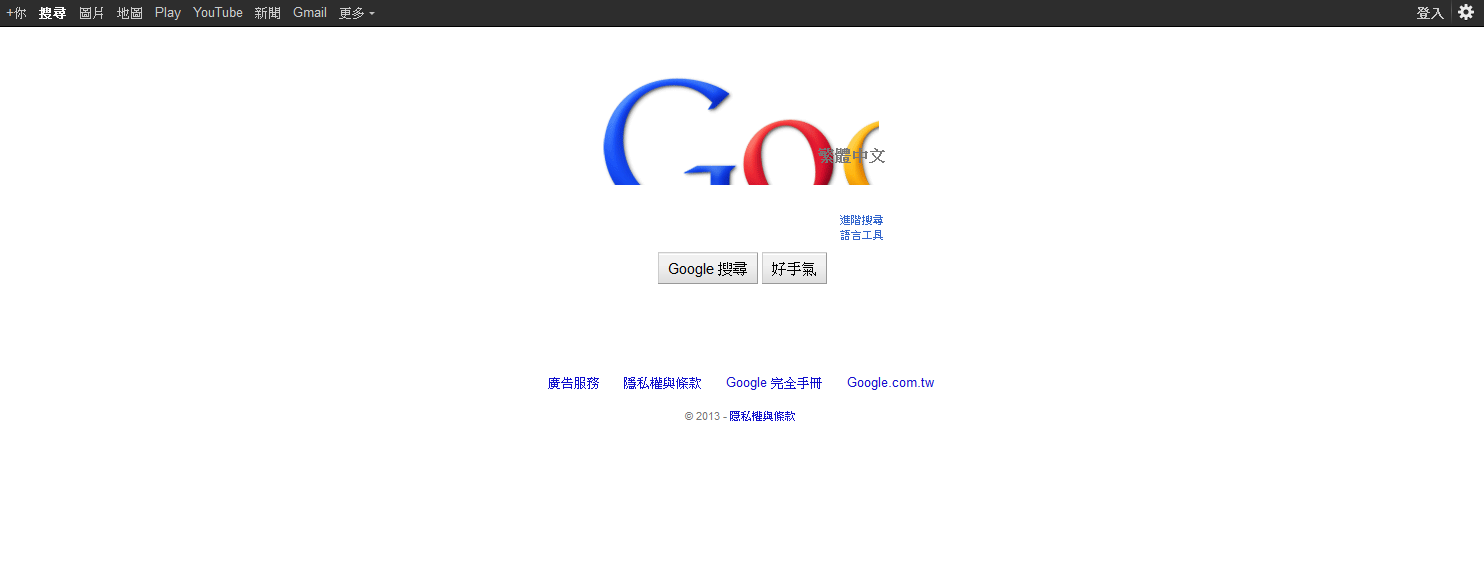Screen dimensions: 1484x578
Task: Expand the 更多 dropdown menu
Action: click(357, 13)
